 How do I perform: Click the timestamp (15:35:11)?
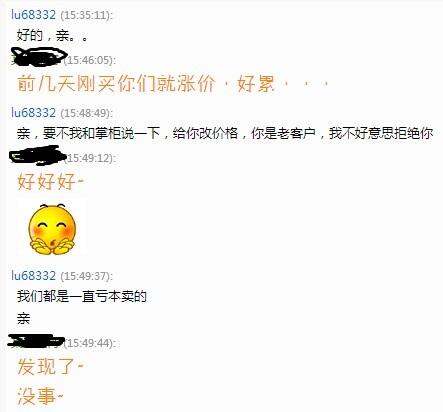coord(87,15)
